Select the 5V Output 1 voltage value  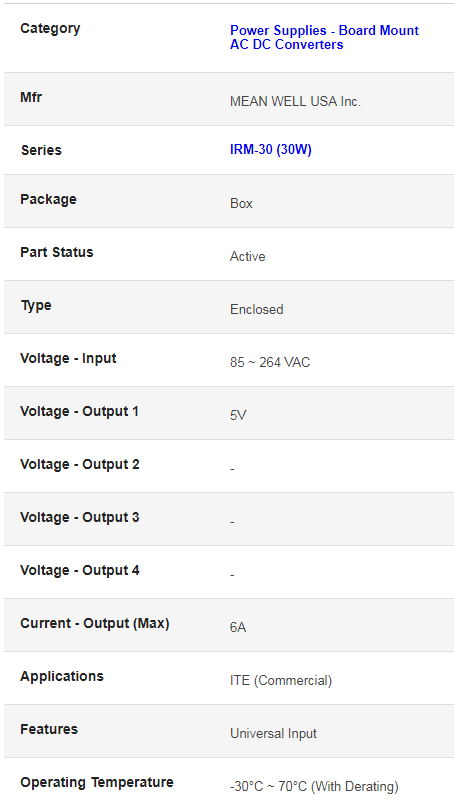tap(238, 416)
